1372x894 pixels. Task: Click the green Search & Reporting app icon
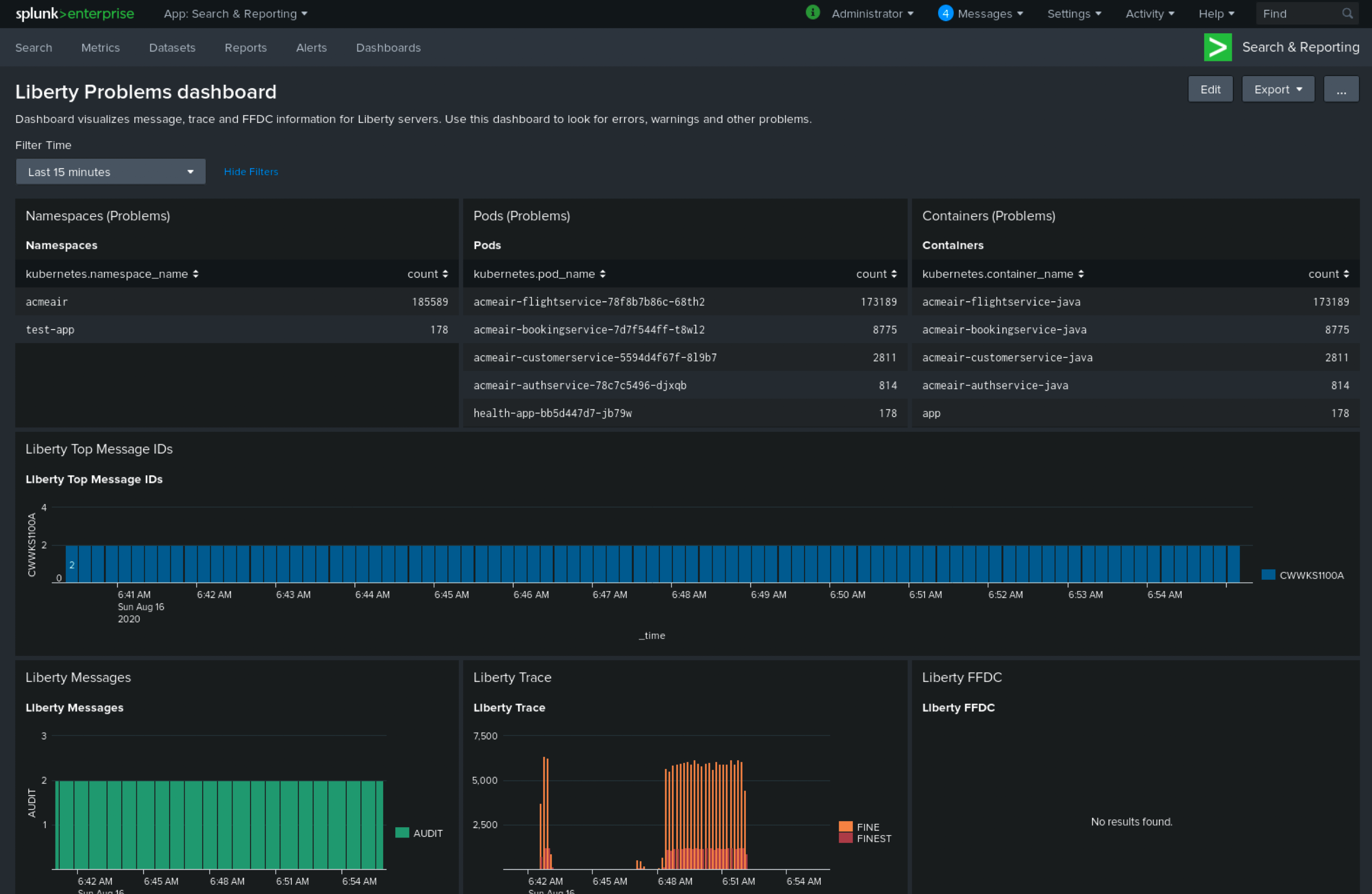1218,47
